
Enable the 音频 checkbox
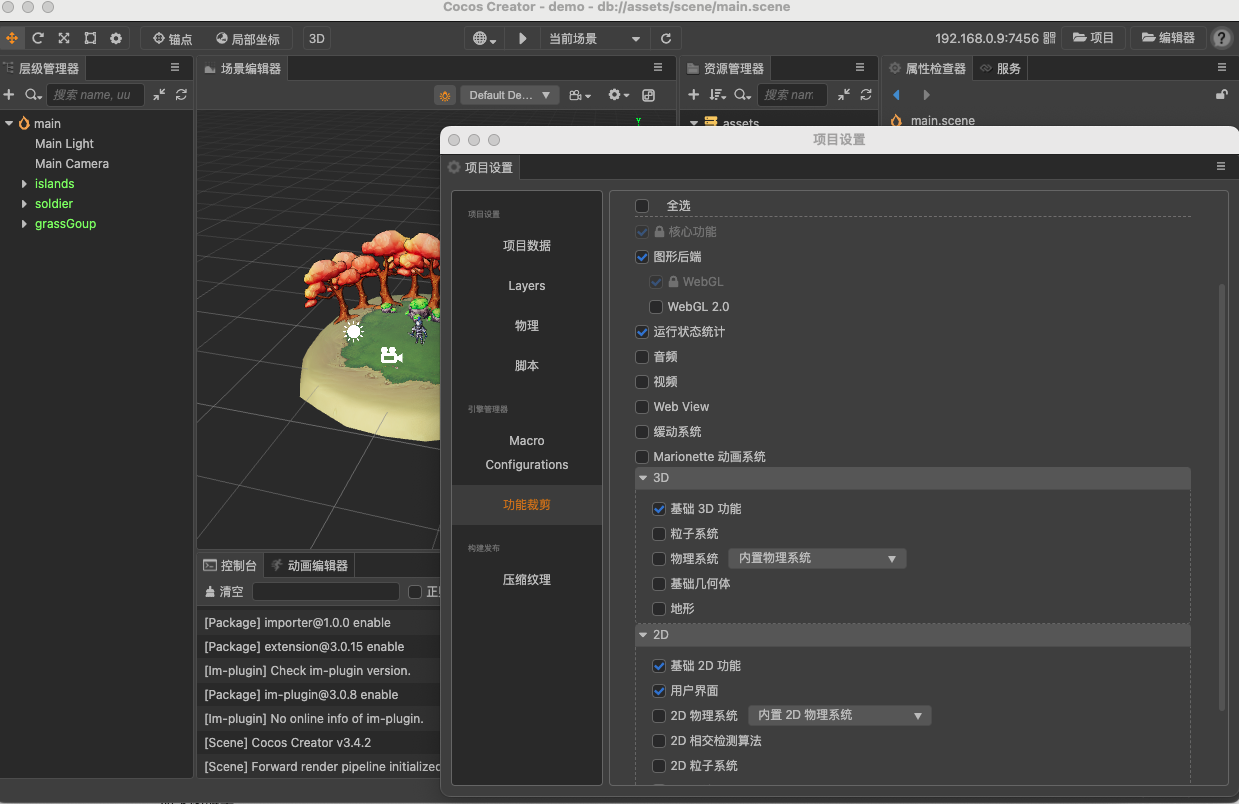click(x=642, y=357)
